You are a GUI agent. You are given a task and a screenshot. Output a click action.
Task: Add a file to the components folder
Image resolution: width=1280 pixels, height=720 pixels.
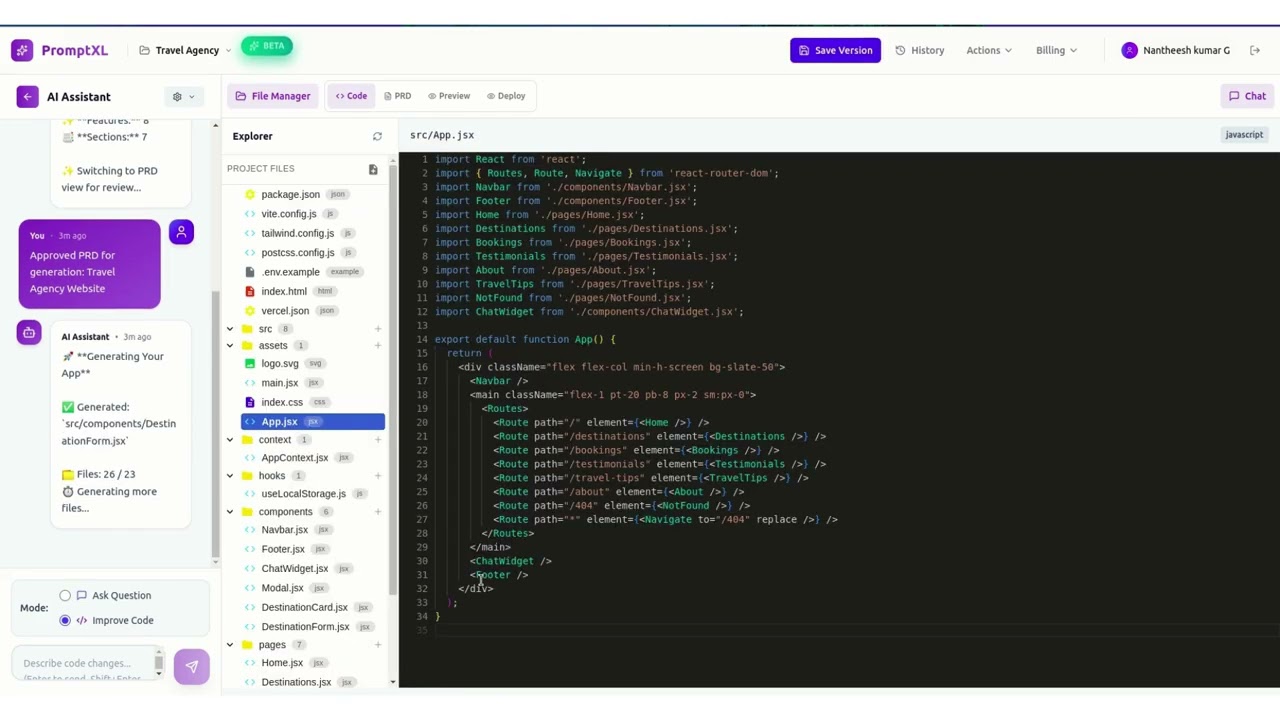377,512
